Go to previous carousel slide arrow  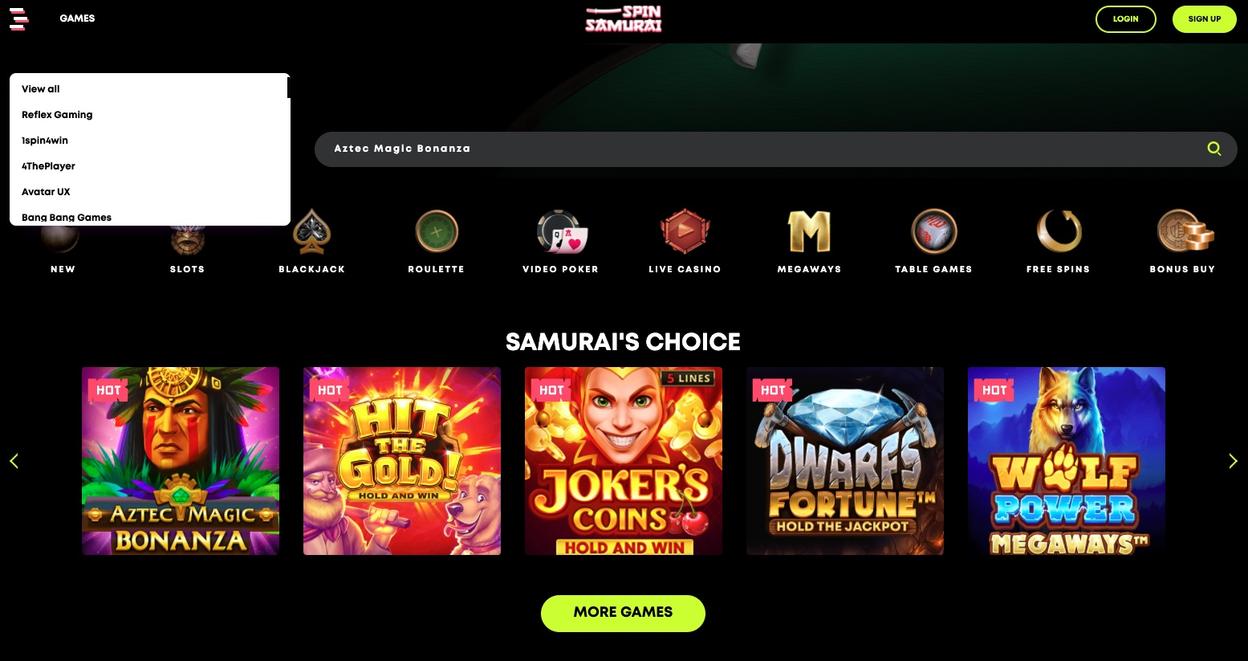click(x=14, y=461)
